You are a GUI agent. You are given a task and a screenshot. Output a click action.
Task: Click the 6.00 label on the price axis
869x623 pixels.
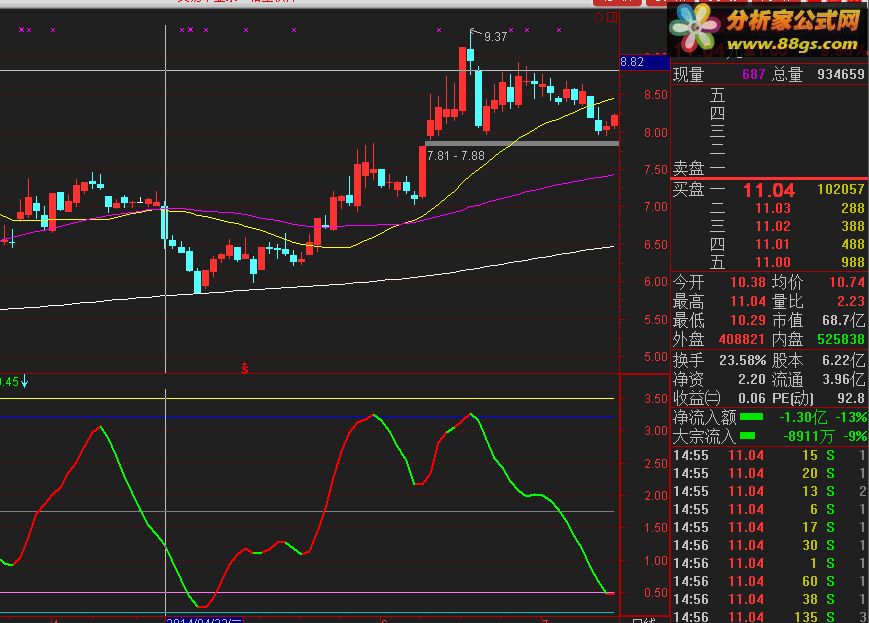click(656, 282)
